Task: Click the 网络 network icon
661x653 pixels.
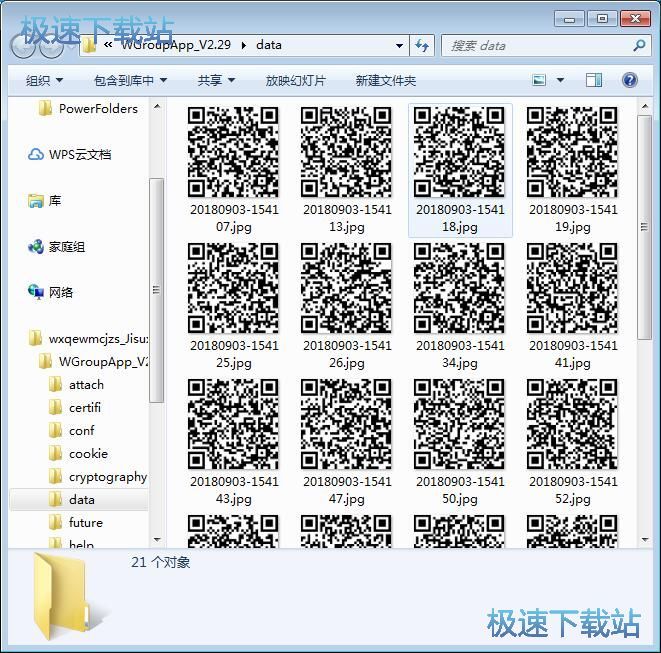Action: pyautogui.click(x=36, y=292)
